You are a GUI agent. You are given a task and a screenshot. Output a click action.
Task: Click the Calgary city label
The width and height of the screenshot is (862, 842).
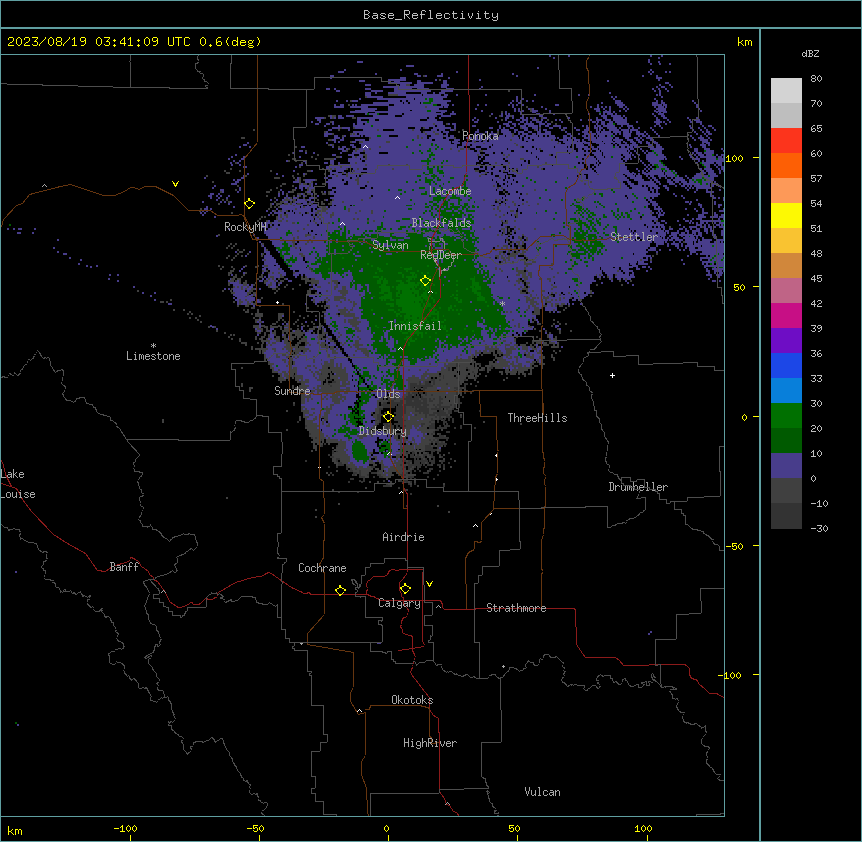click(x=399, y=603)
